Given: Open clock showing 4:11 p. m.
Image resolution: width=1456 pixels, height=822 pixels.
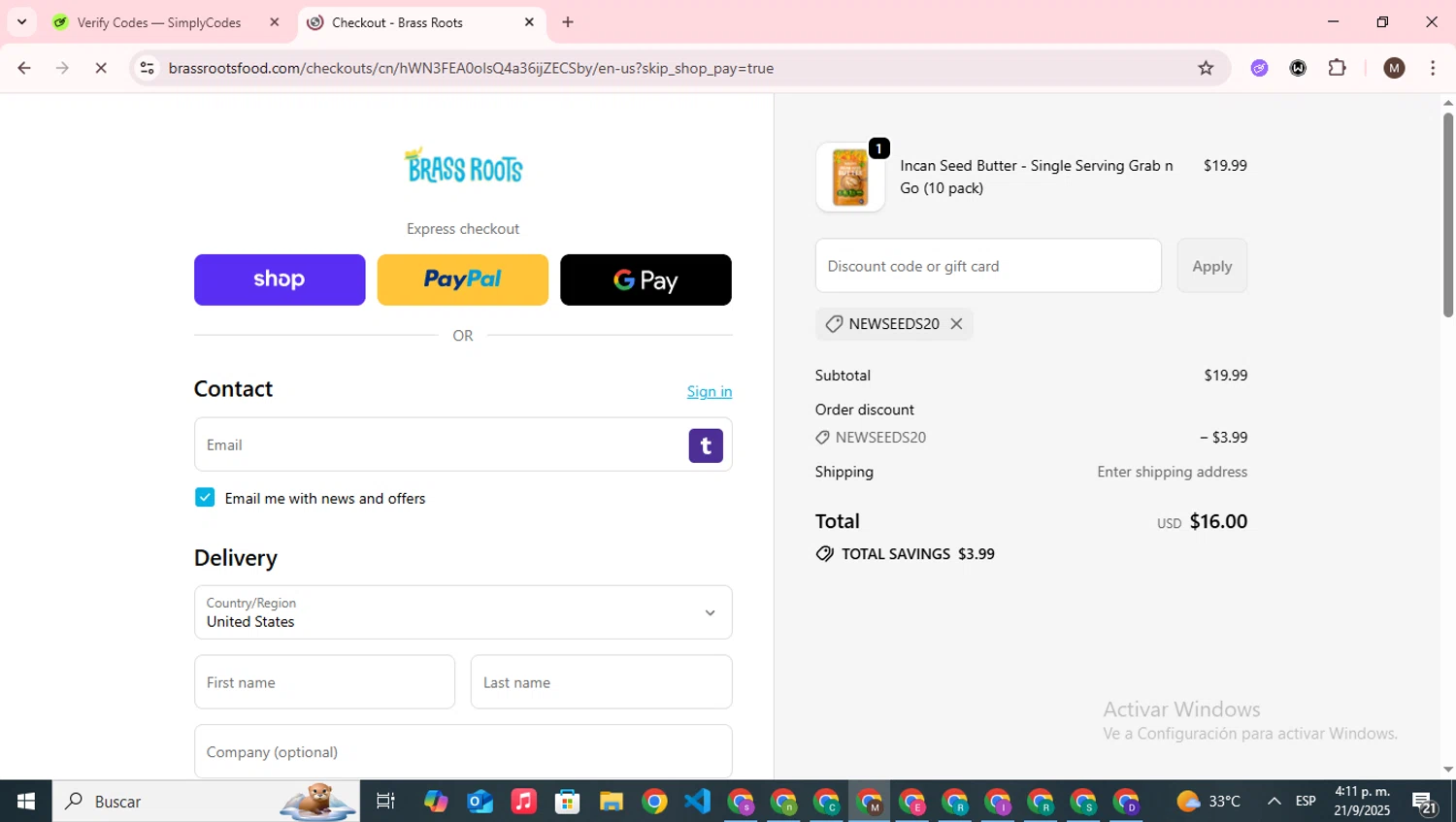Looking at the screenshot, I should [x=1362, y=802].
